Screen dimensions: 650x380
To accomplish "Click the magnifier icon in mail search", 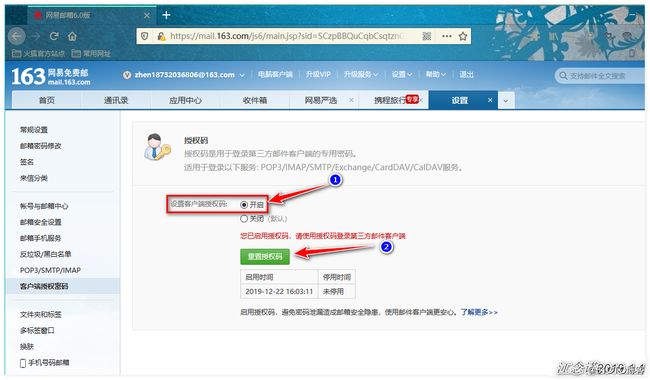I will [x=563, y=76].
